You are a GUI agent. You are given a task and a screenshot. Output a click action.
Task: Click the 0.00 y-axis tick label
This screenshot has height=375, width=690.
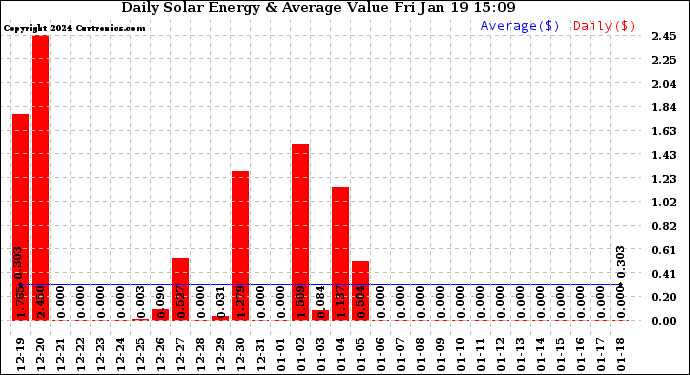pyautogui.click(x=664, y=321)
